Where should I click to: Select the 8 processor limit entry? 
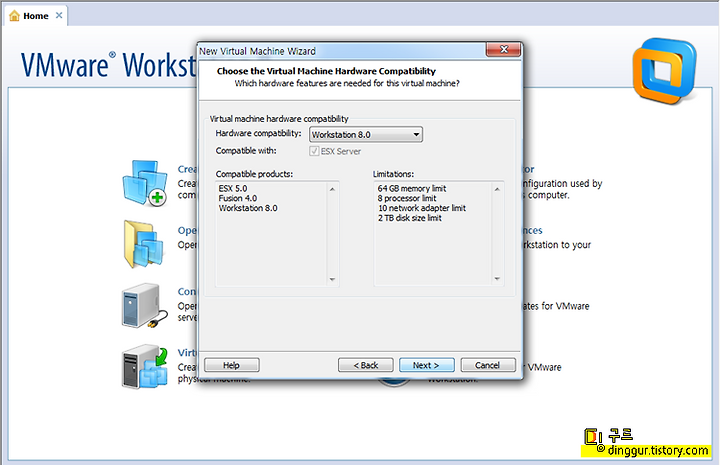point(407,198)
